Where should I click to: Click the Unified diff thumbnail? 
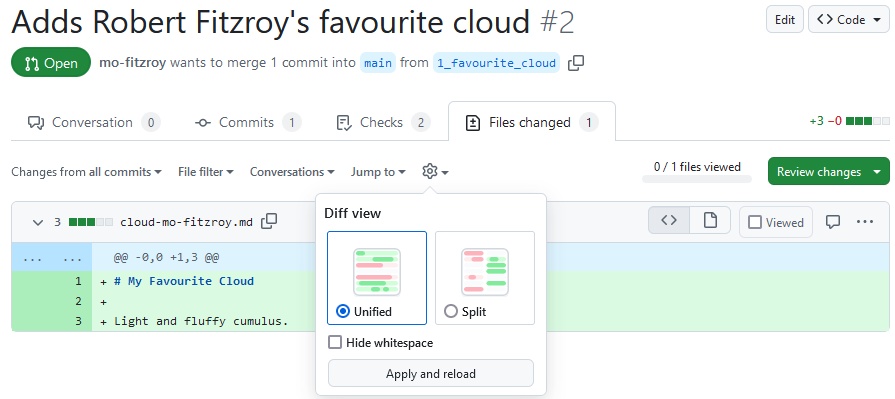pos(377,272)
